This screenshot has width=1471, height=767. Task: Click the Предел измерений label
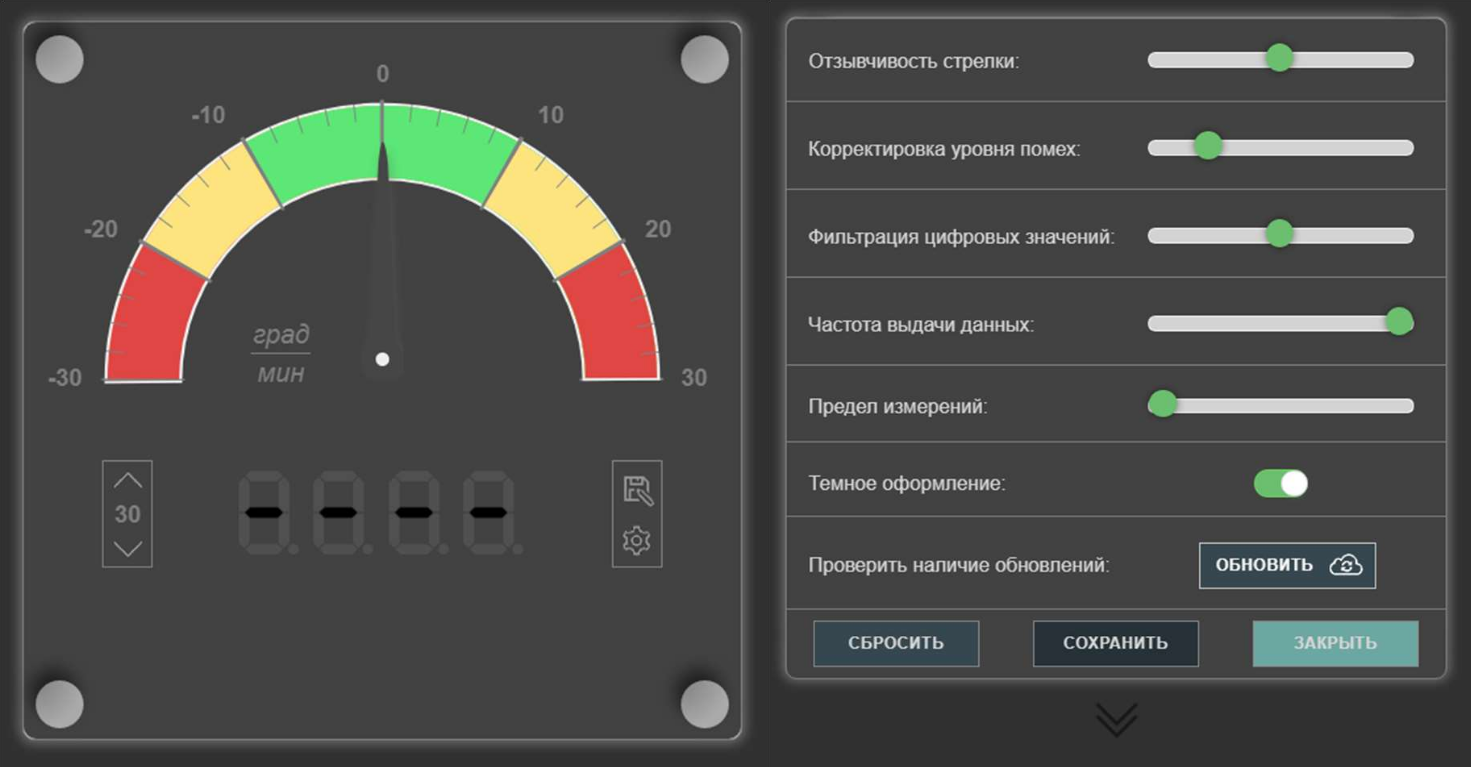(x=898, y=407)
